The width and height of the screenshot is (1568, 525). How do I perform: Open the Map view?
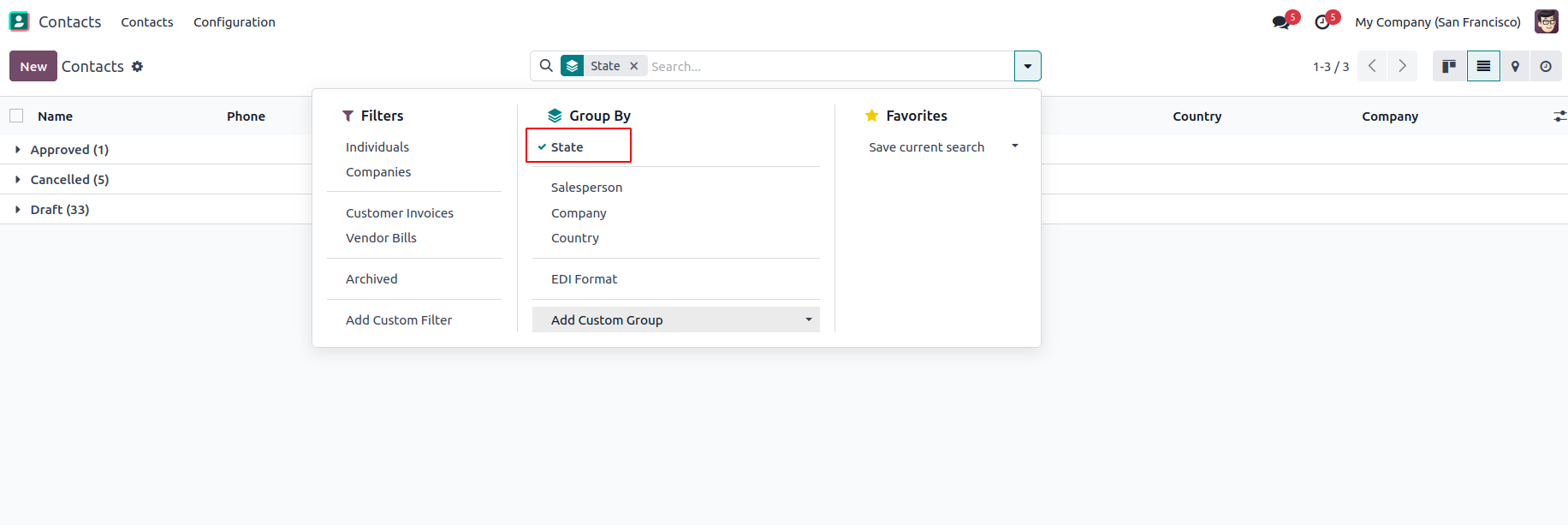pos(1515,66)
